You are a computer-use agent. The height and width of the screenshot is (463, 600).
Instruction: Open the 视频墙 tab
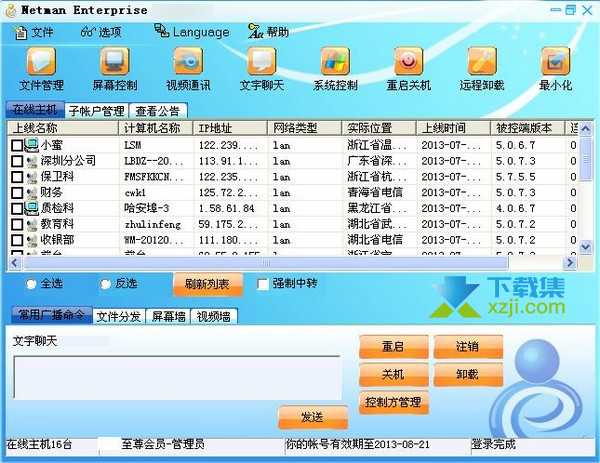(x=214, y=316)
